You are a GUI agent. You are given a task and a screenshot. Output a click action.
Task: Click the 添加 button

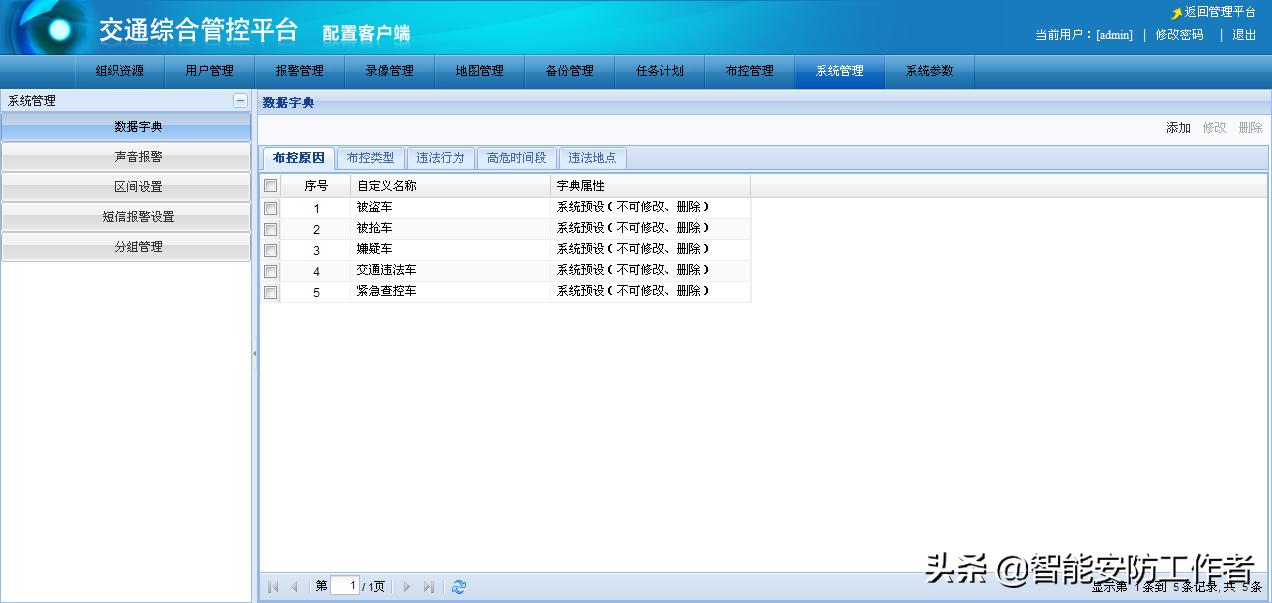tap(1178, 128)
